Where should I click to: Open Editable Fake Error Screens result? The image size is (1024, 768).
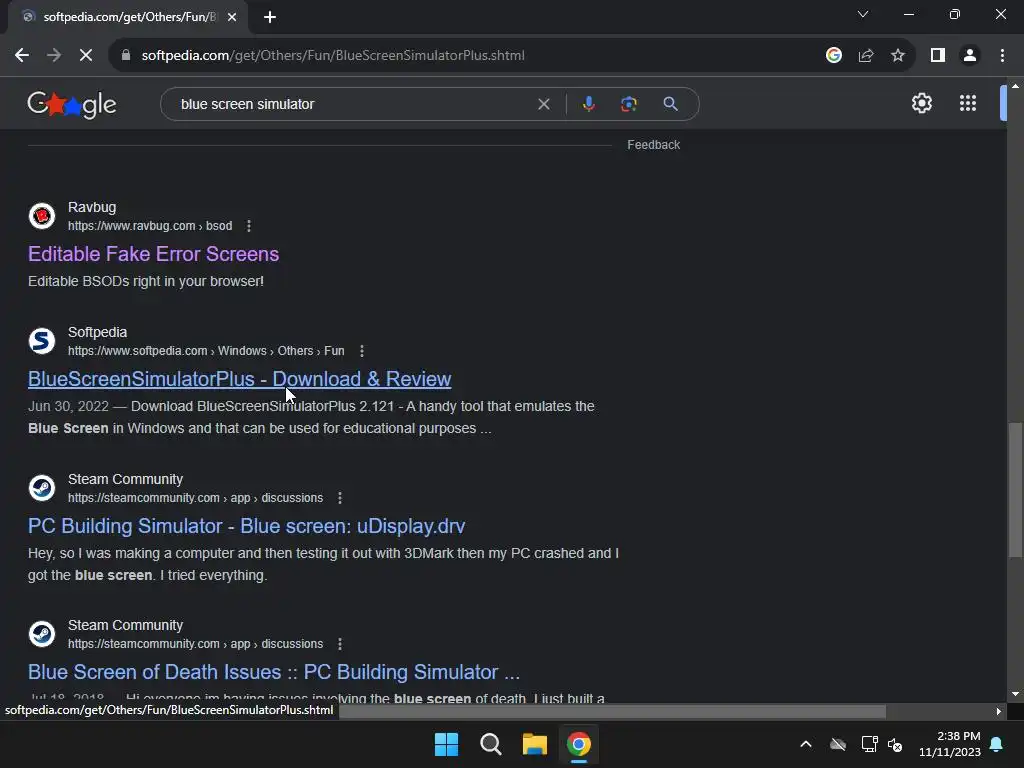click(153, 254)
